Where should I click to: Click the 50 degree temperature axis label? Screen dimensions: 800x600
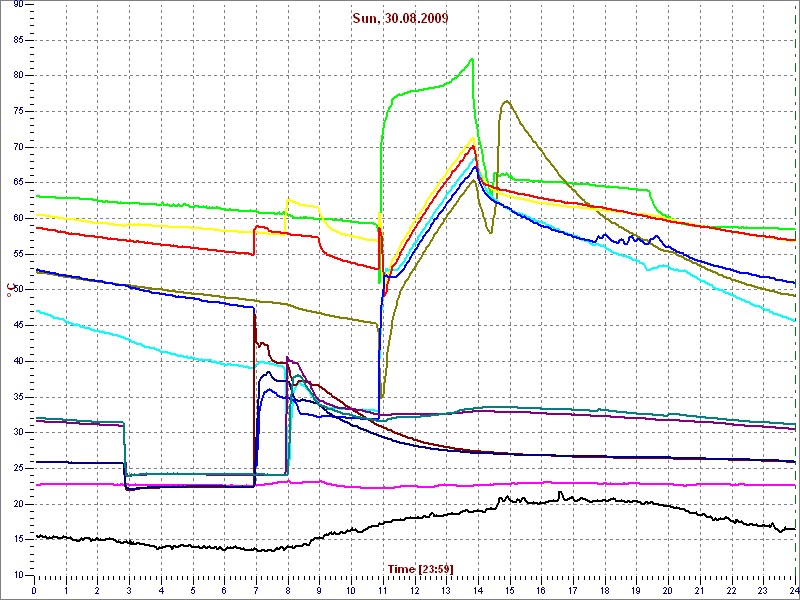point(18,290)
